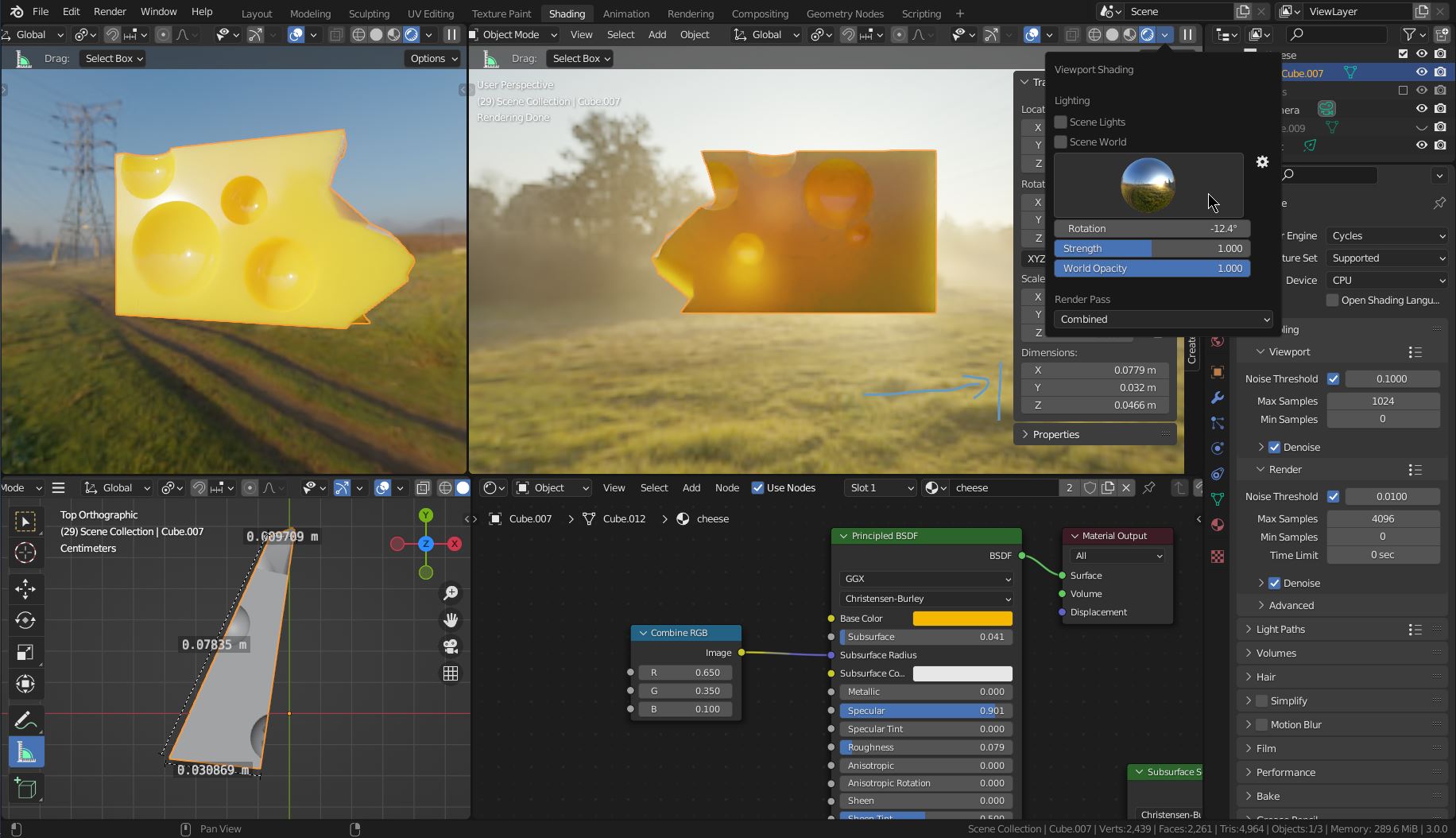Toggle the Render Denoise checkbox
This screenshot has height=838, width=1456.
[x=1274, y=583]
